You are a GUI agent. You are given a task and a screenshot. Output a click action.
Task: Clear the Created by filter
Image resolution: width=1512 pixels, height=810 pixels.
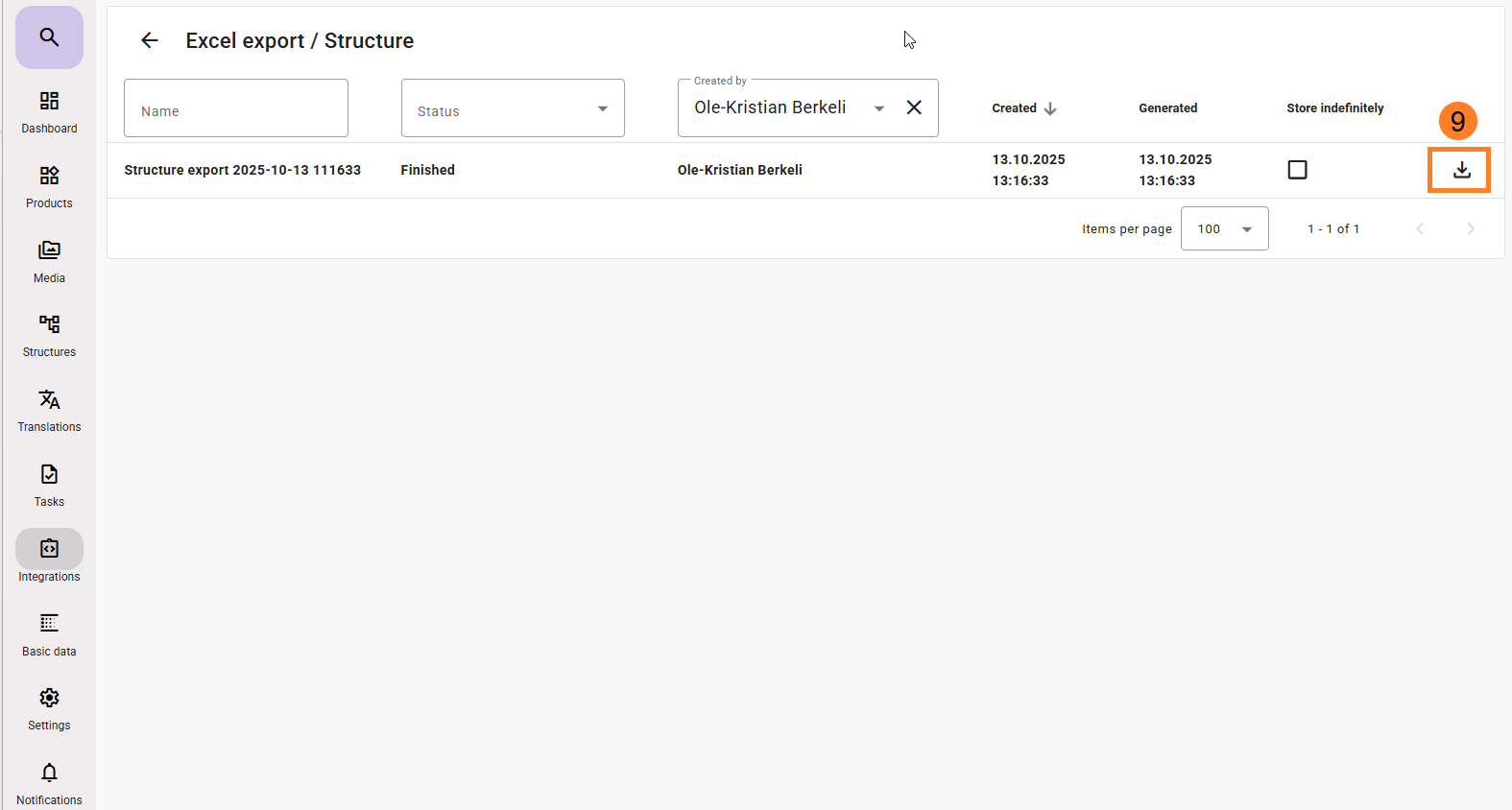[x=914, y=107]
